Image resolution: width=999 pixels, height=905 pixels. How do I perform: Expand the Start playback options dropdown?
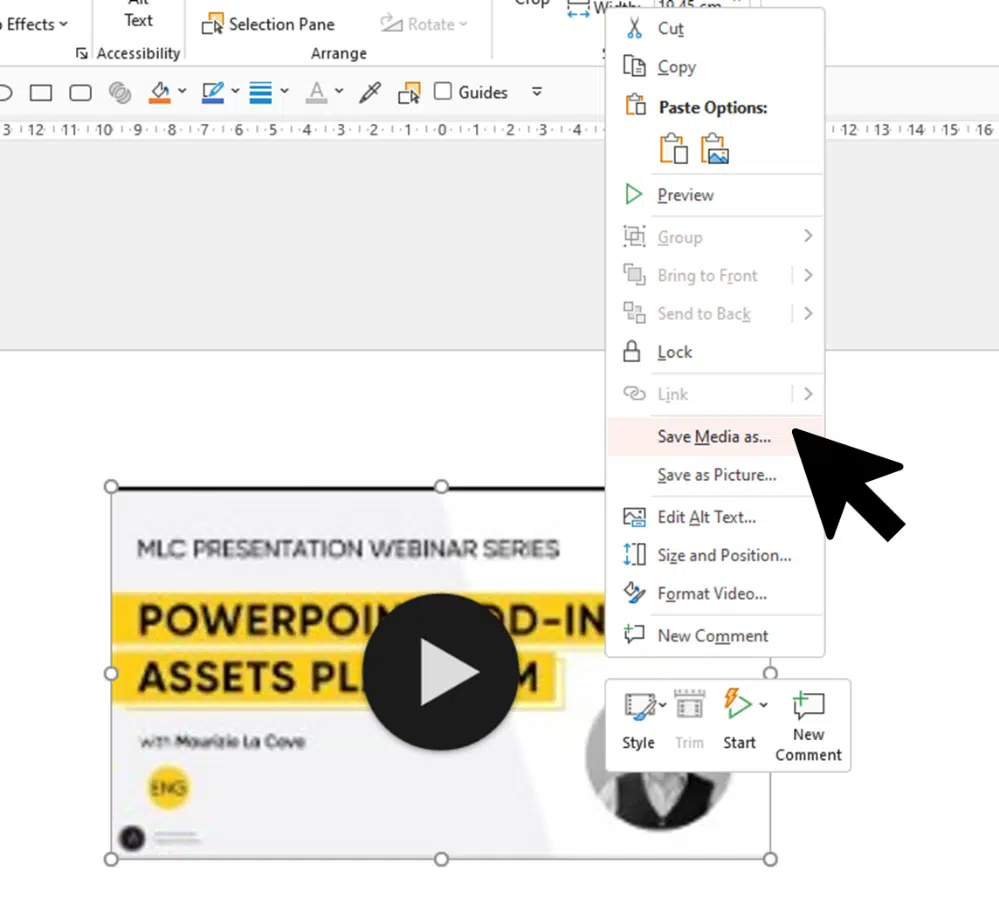pos(763,705)
